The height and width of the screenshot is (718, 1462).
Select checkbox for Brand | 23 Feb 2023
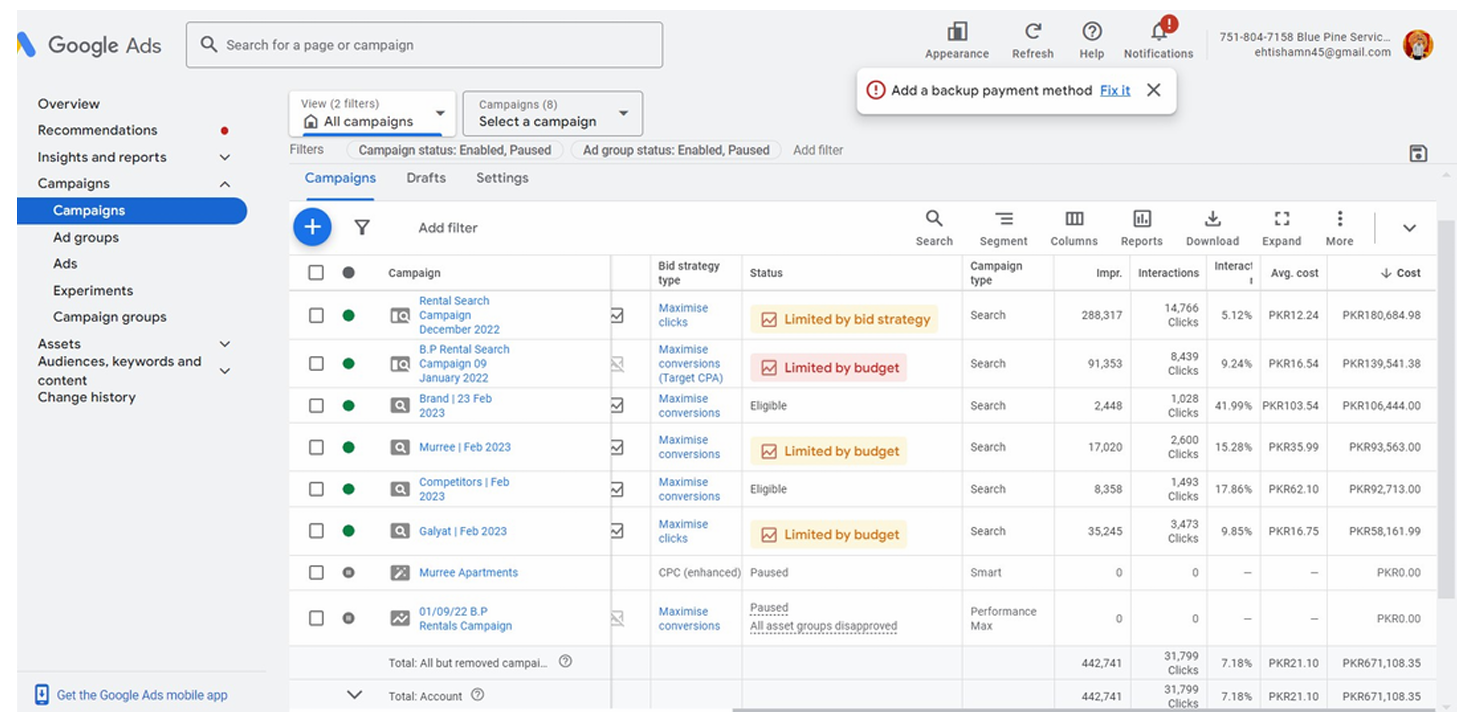point(316,406)
